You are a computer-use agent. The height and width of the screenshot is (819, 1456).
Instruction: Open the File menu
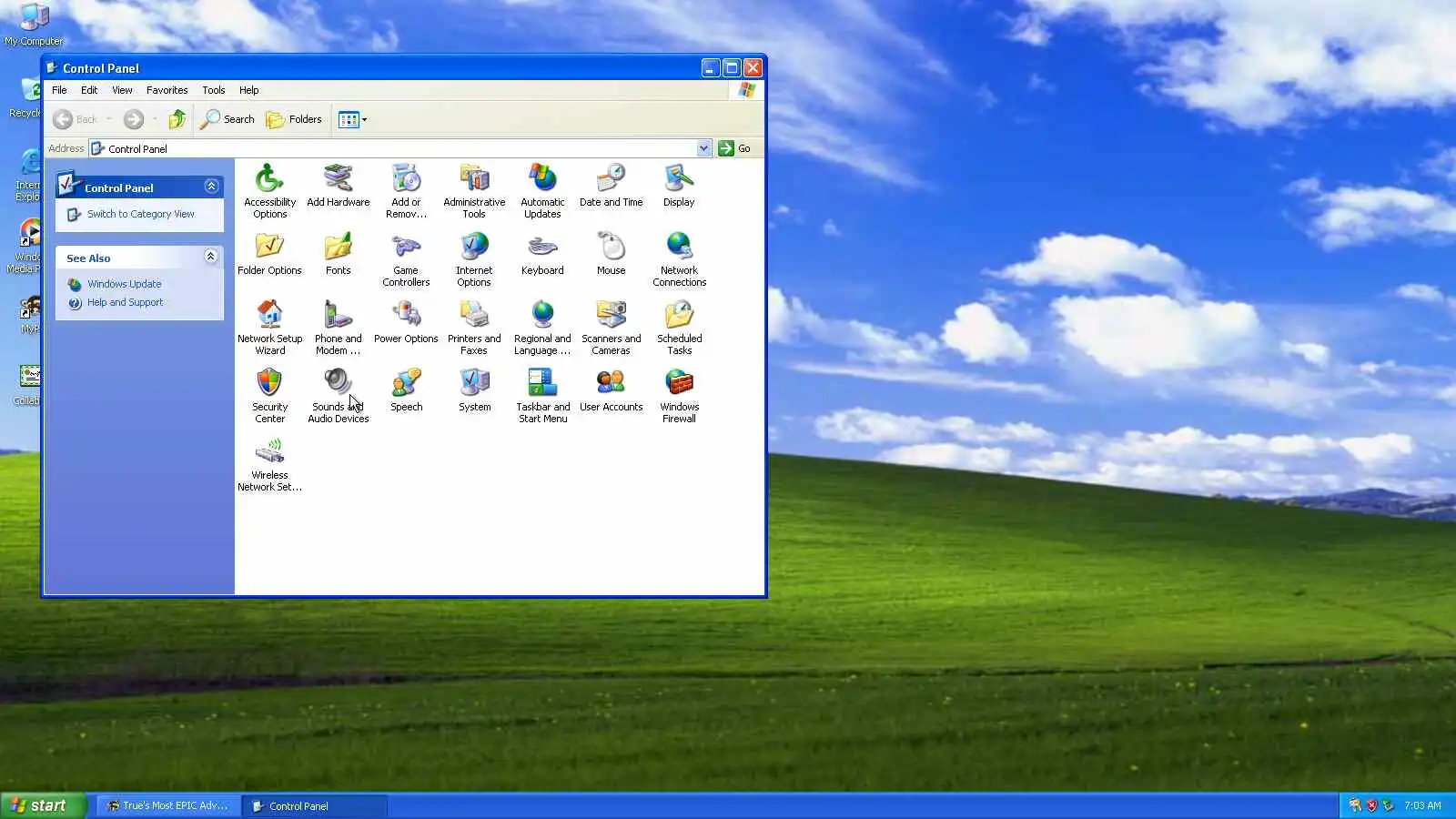[x=59, y=90]
